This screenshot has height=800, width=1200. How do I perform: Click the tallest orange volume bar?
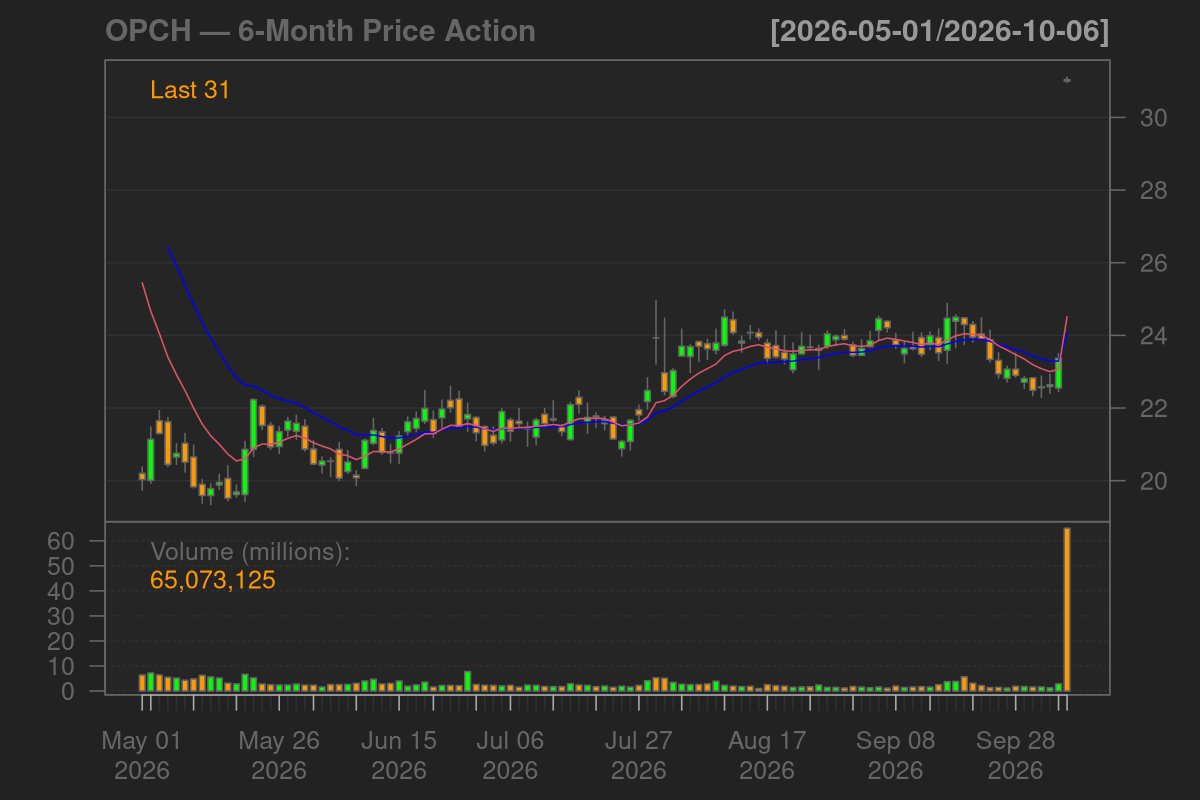point(1067,609)
